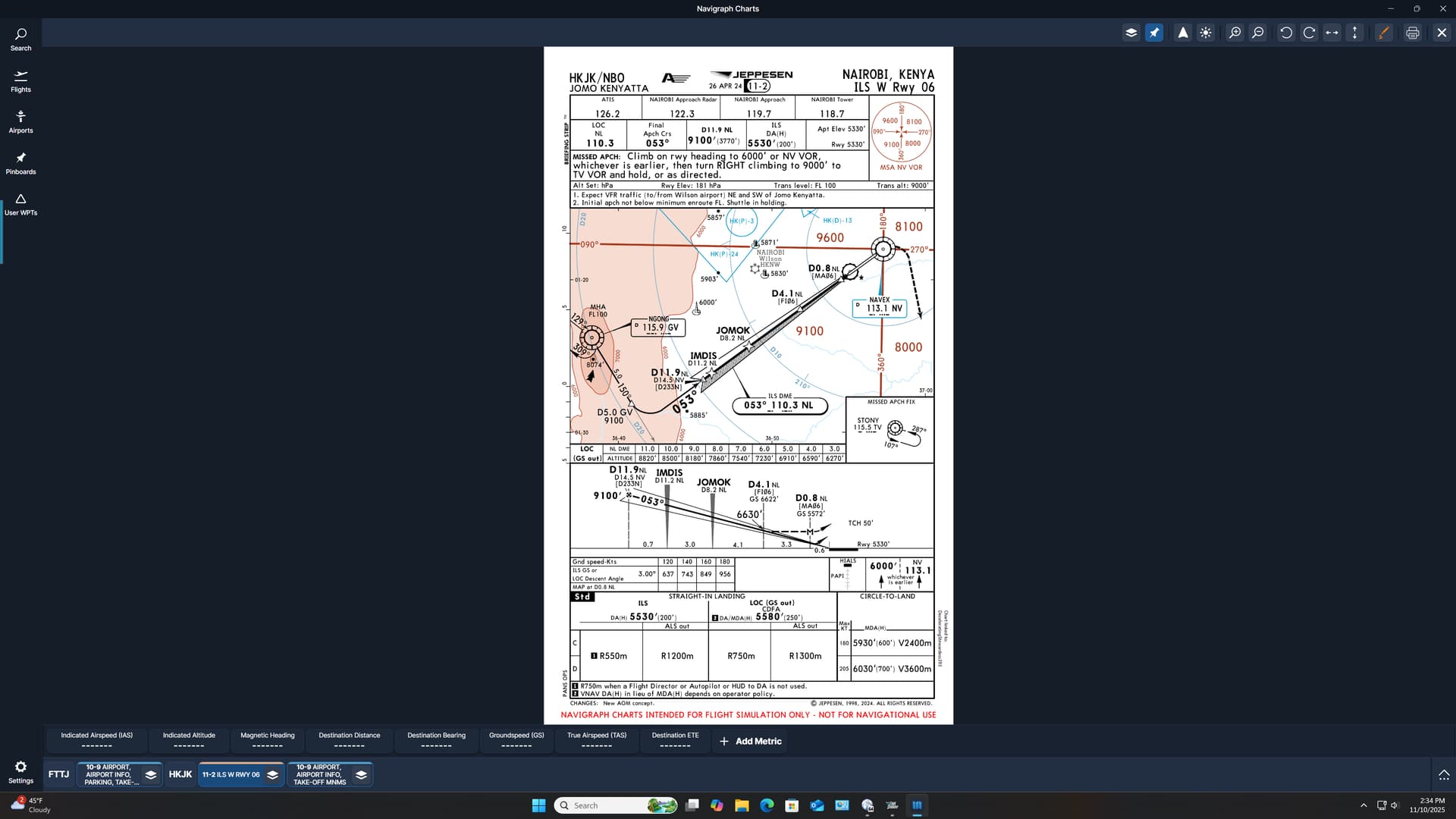Screen dimensions: 1456x819
Task: Open chart overlay layers menu
Action: [x=1131, y=33]
